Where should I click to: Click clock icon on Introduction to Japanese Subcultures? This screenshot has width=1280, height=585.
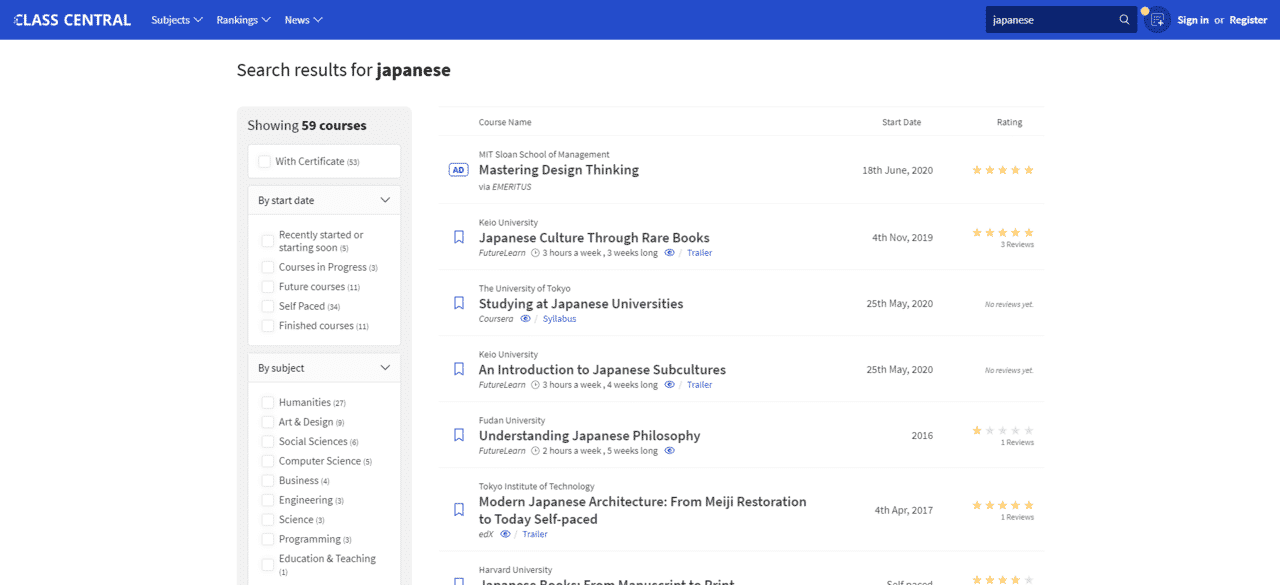[x=535, y=385]
